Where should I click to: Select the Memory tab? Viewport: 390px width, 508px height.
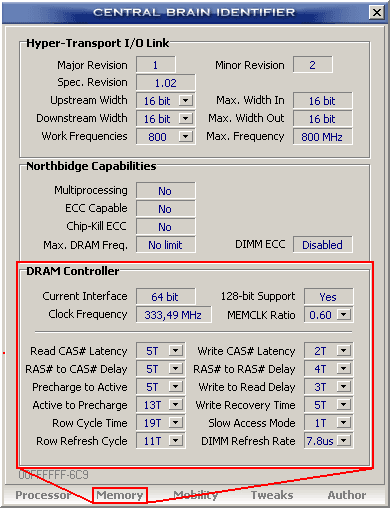(120, 495)
